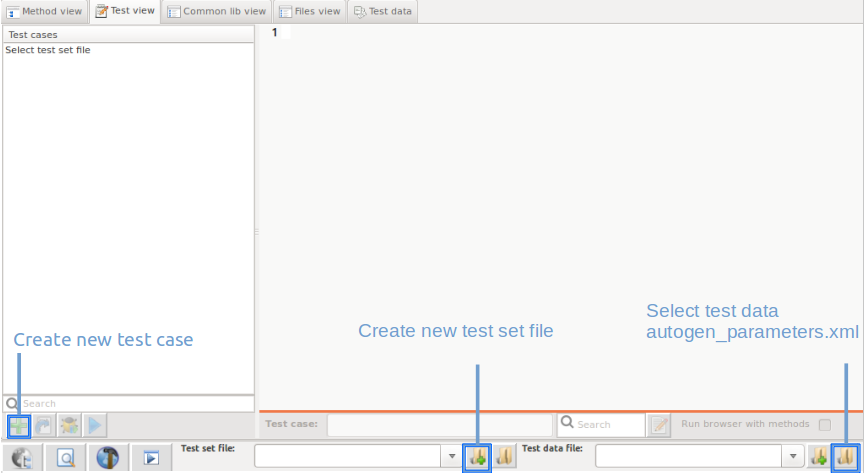Open existing test set file folder icon

504,456
